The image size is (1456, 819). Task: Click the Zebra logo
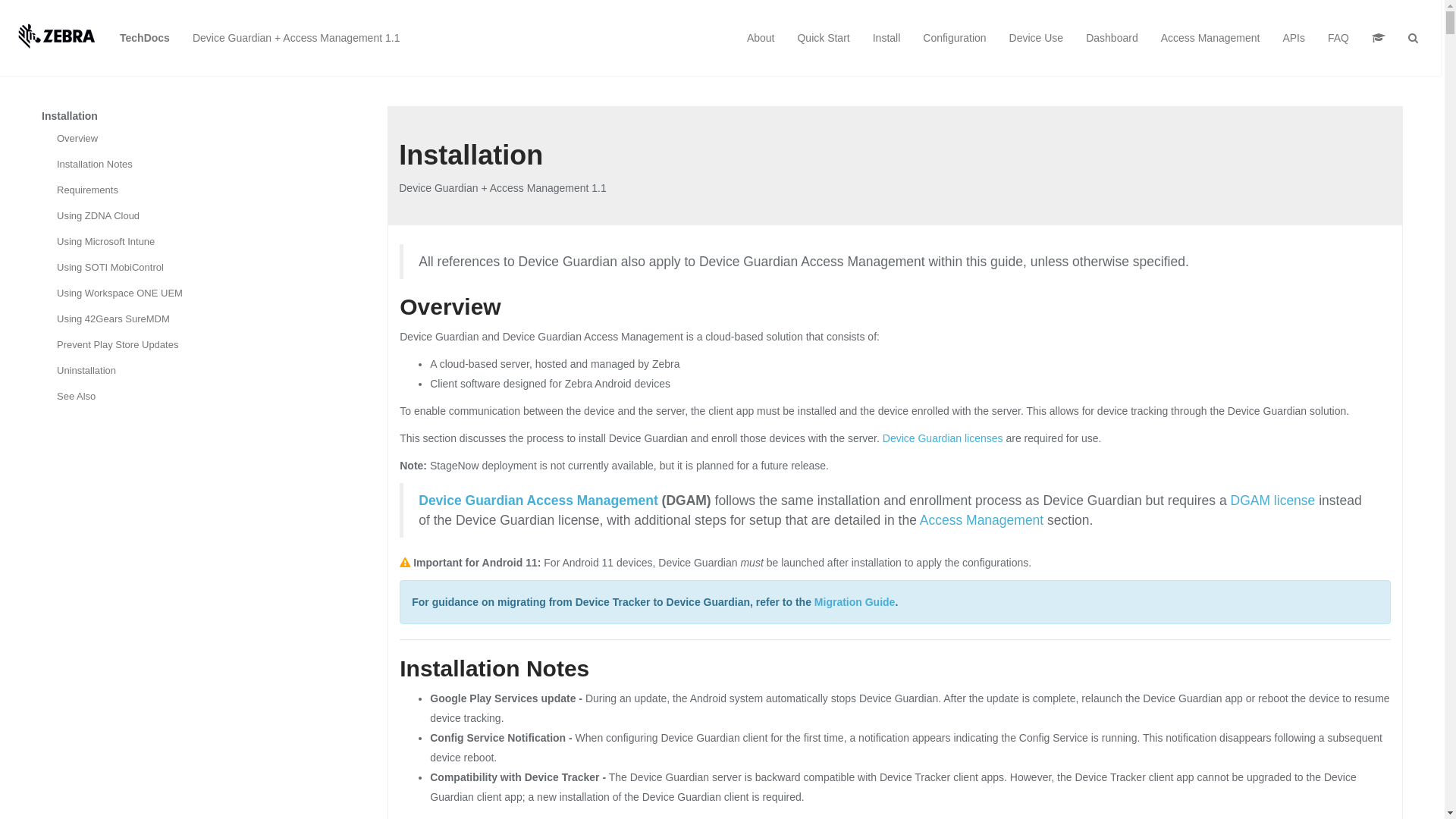57,36
